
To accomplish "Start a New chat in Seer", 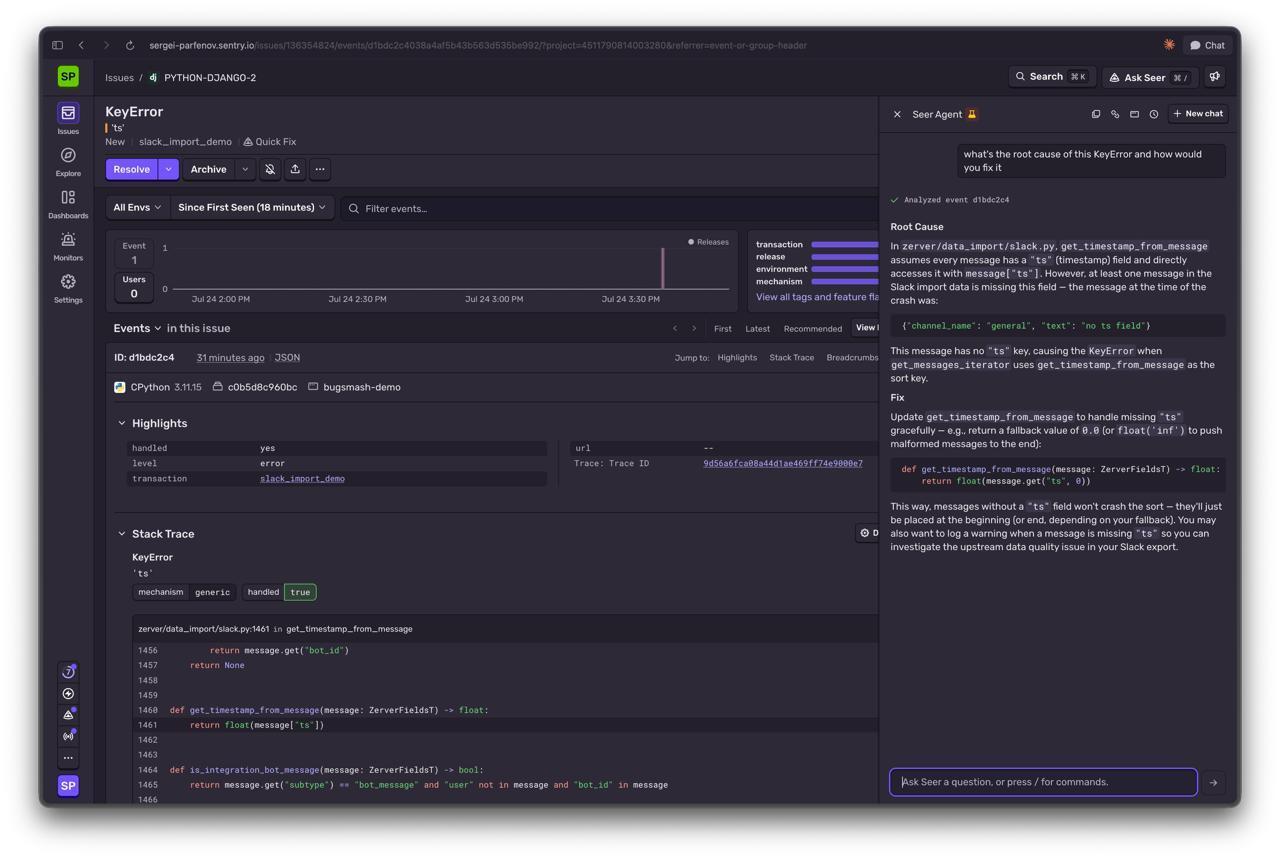I will (x=1198, y=114).
